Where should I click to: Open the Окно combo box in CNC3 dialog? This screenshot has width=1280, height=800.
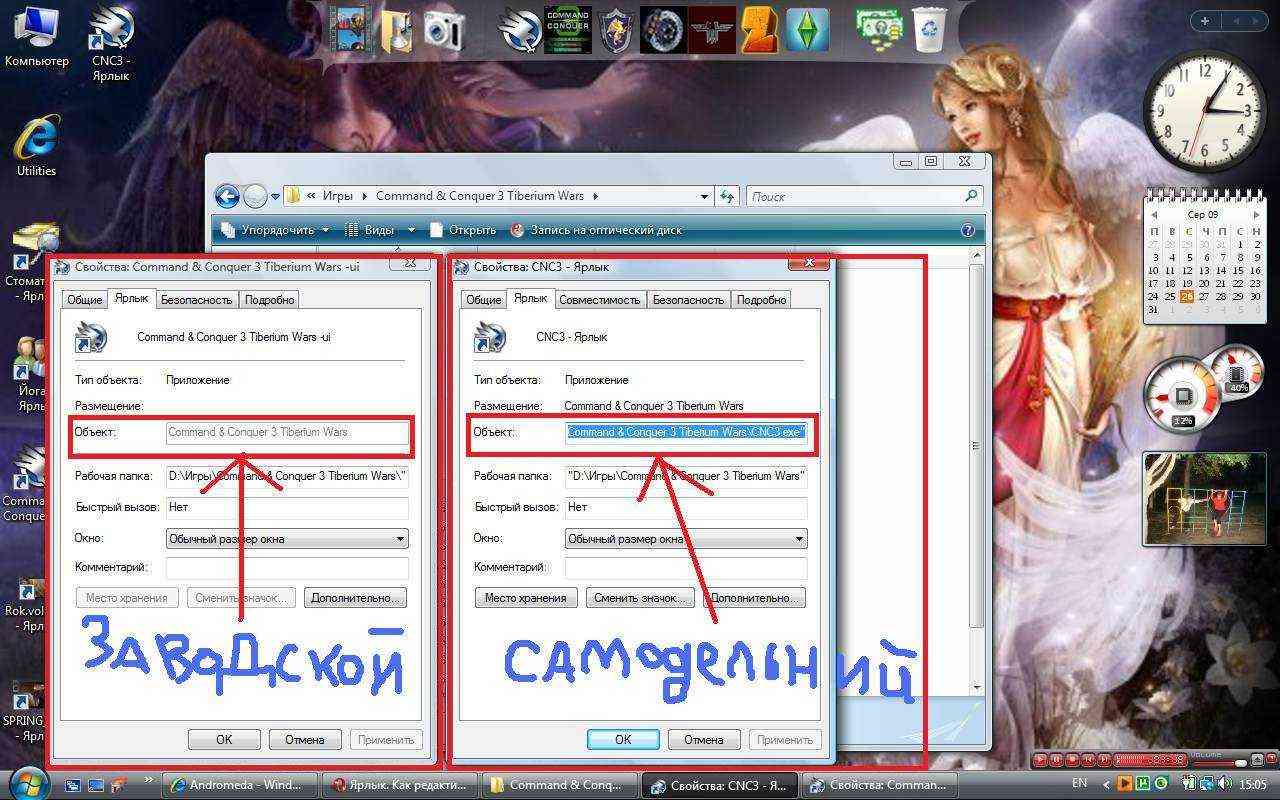pos(685,539)
